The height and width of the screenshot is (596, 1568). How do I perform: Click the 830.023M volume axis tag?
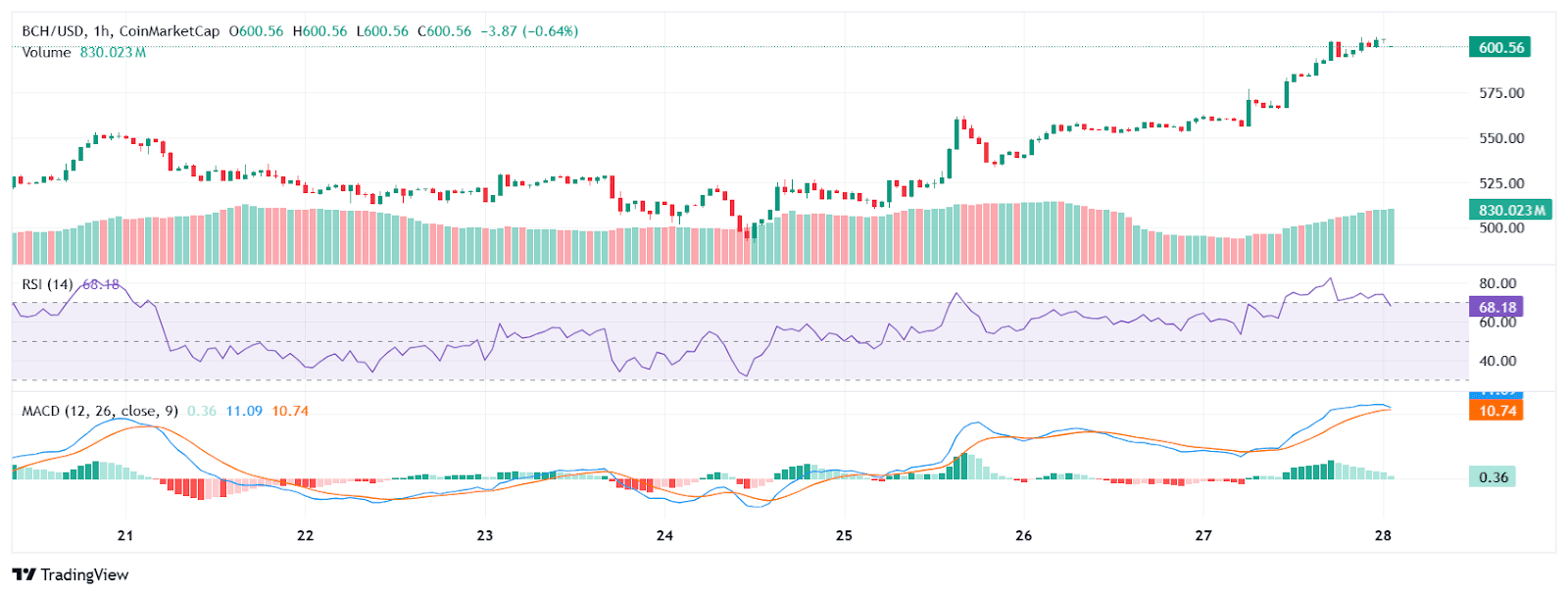pos(1510,210)
